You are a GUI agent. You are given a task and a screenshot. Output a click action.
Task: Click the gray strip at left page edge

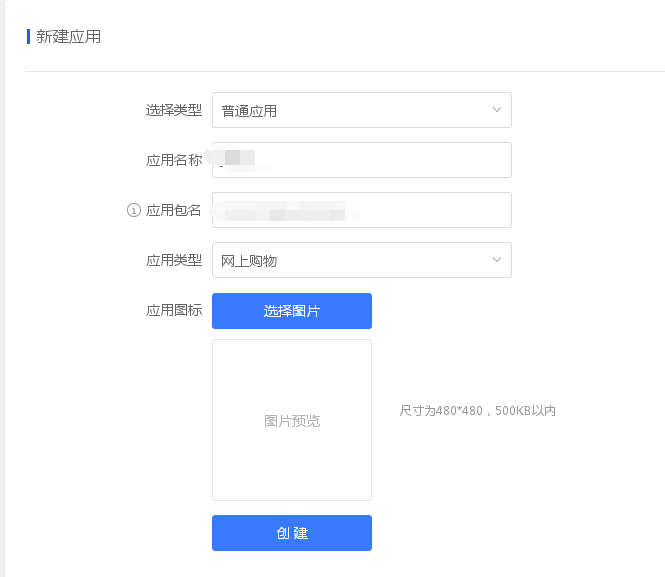[2, 288]
